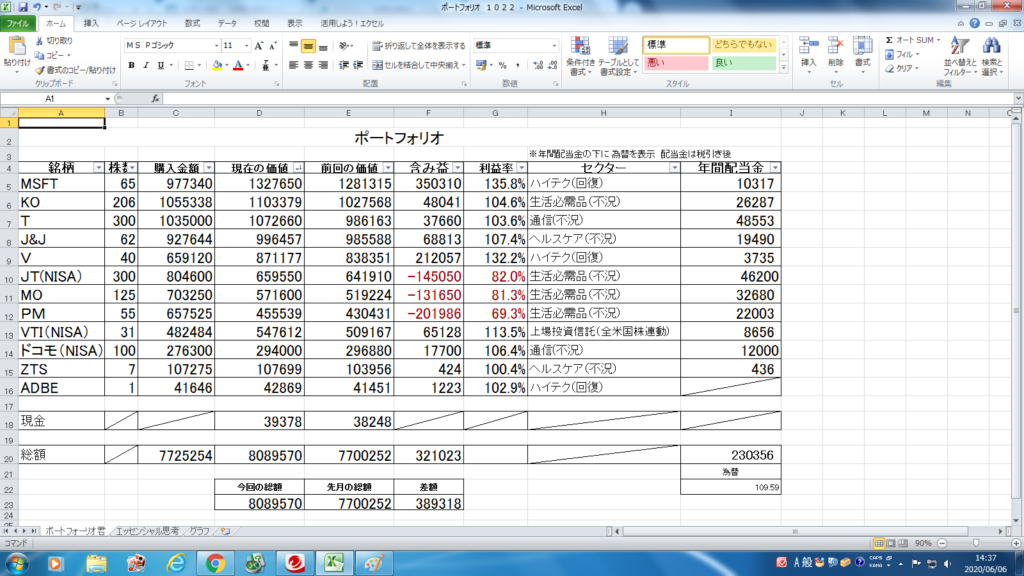Click the zoom slider in status bar

coord(977,543)
